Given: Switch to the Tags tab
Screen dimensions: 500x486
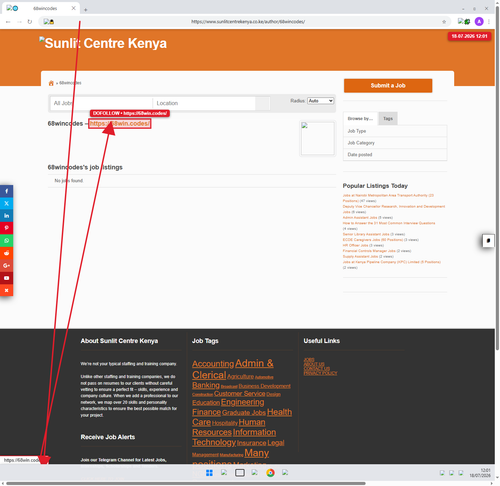Looking at the screenshot, I should coord(388,119).
